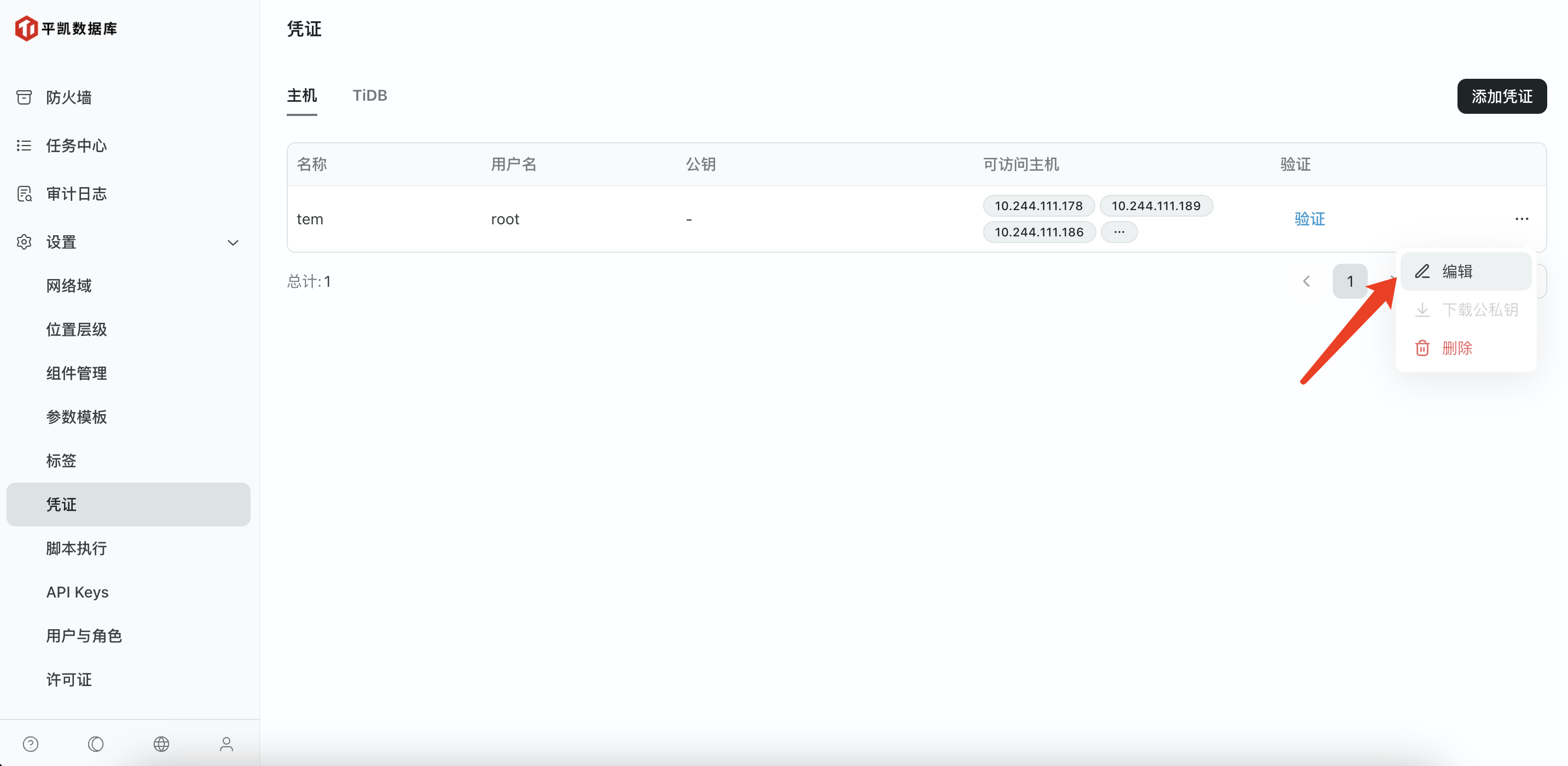
Task: Open user profile icon at bottom
Action: pyautogui.click(x=227, y=744)
